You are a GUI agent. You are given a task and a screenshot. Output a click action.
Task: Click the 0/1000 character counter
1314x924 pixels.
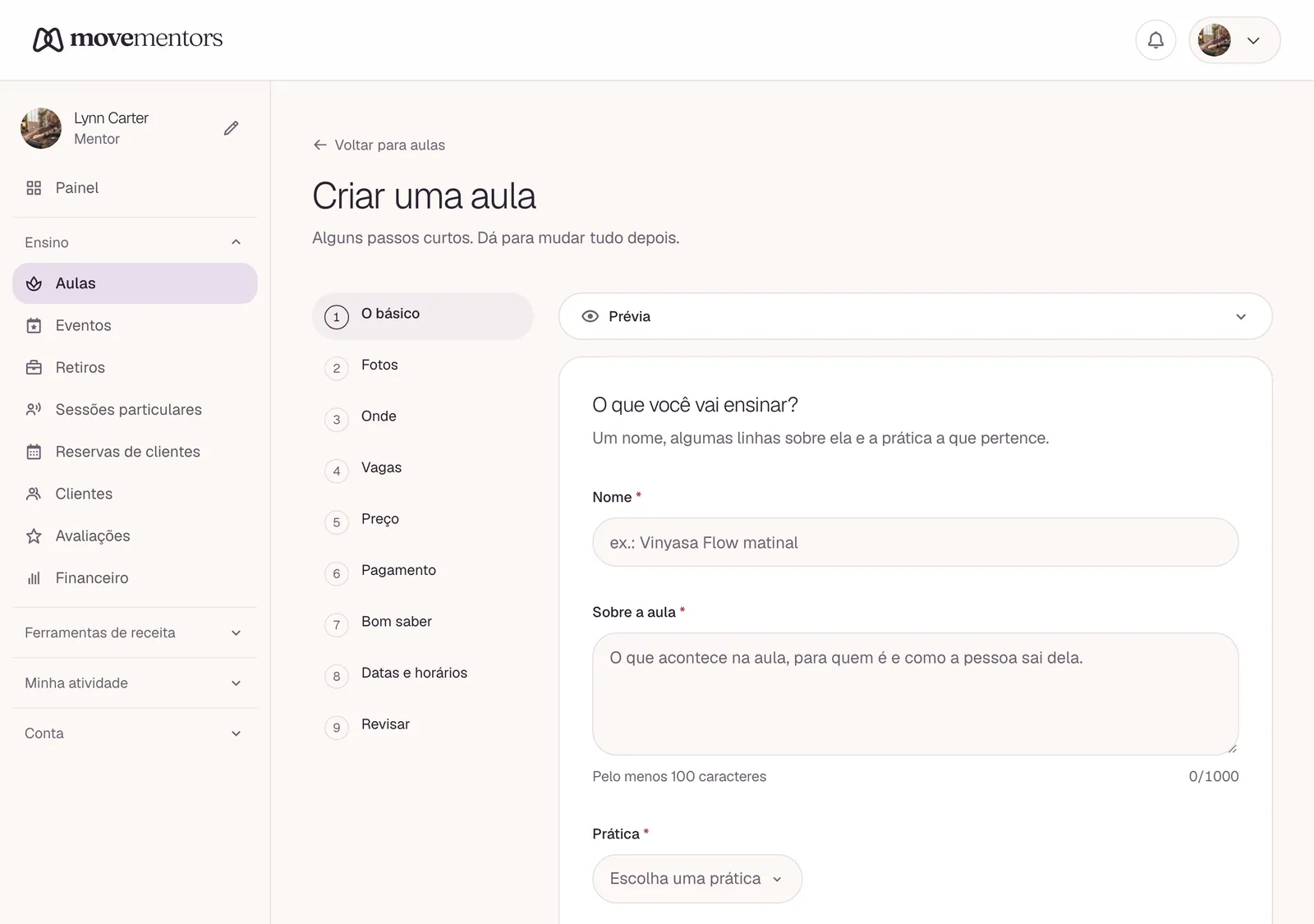tap(1214, 776)
